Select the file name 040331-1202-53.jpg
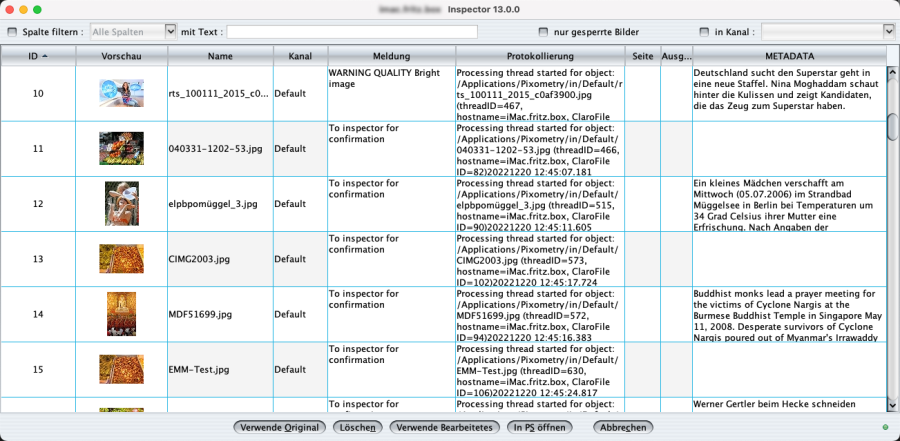Screen dimensions: 900x441 [216, 149]
